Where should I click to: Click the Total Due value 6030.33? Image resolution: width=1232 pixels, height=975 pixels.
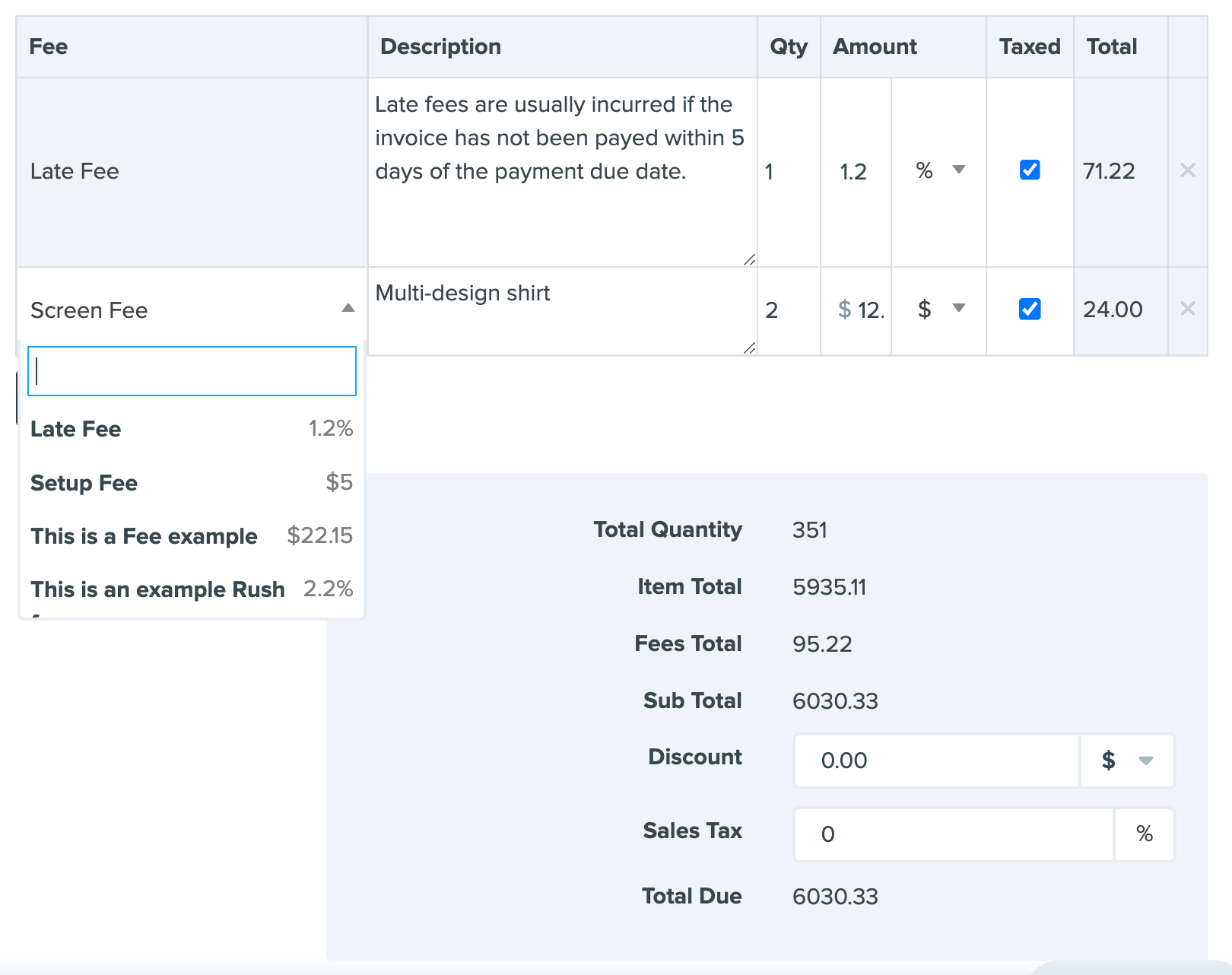tap(835, 897)
